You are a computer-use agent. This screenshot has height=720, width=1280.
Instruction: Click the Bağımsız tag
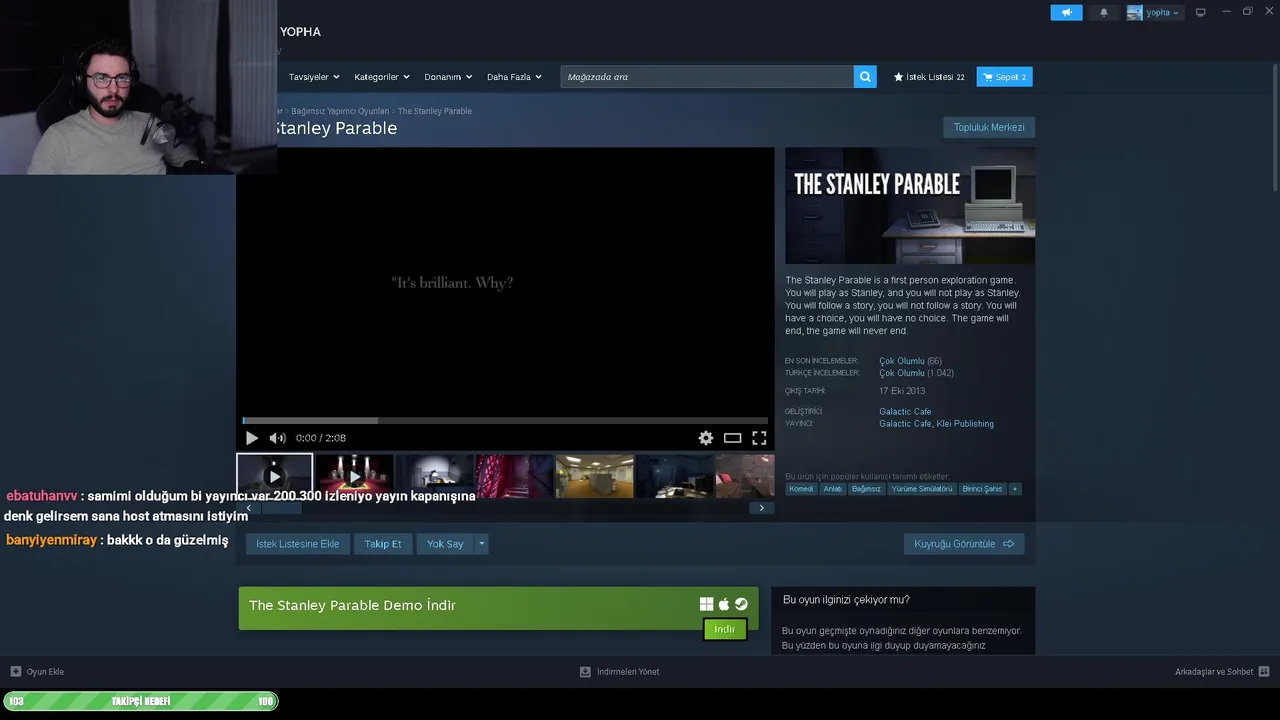tap(867, 489)
